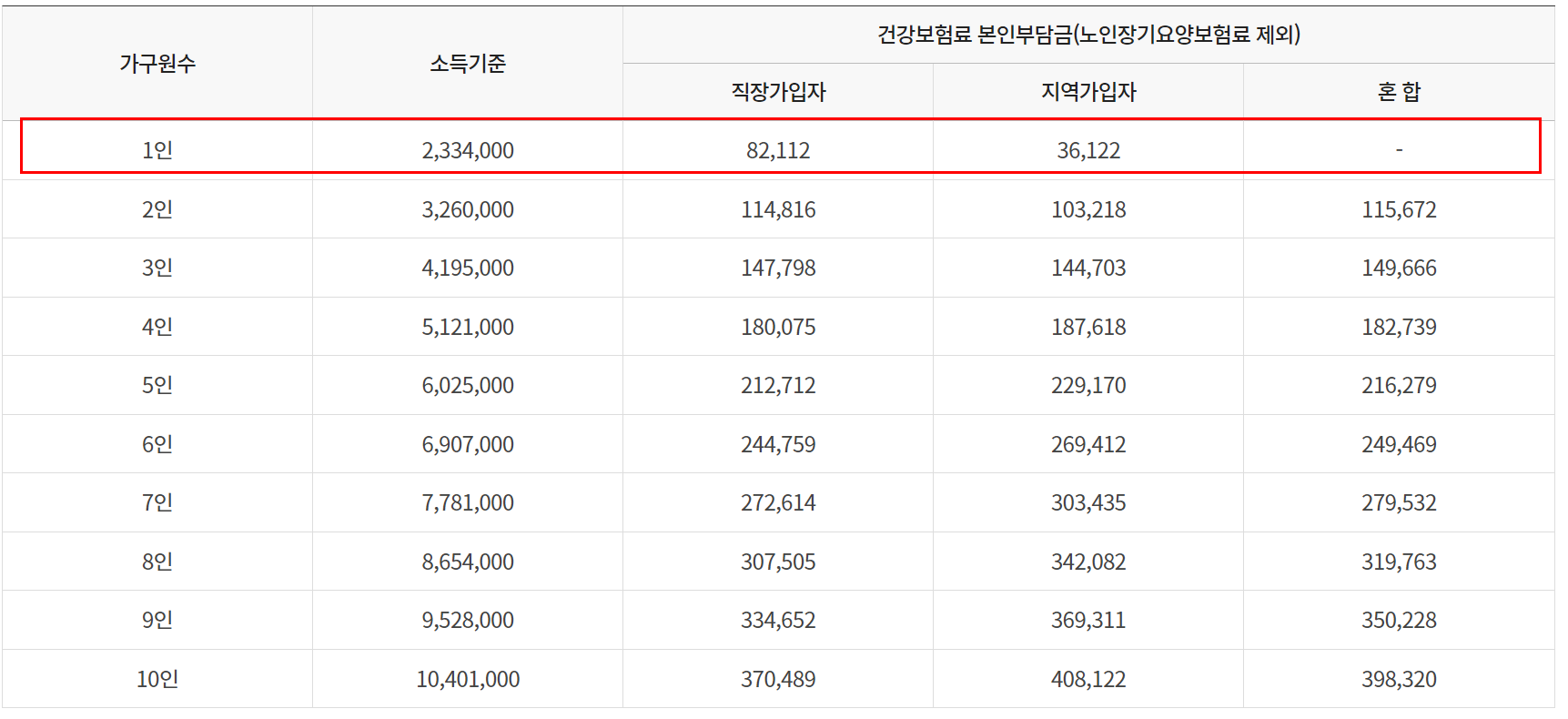Screen dimensions: 1568x719
Task: Click the 5인 household row label
Action: [x=157, y=385]
